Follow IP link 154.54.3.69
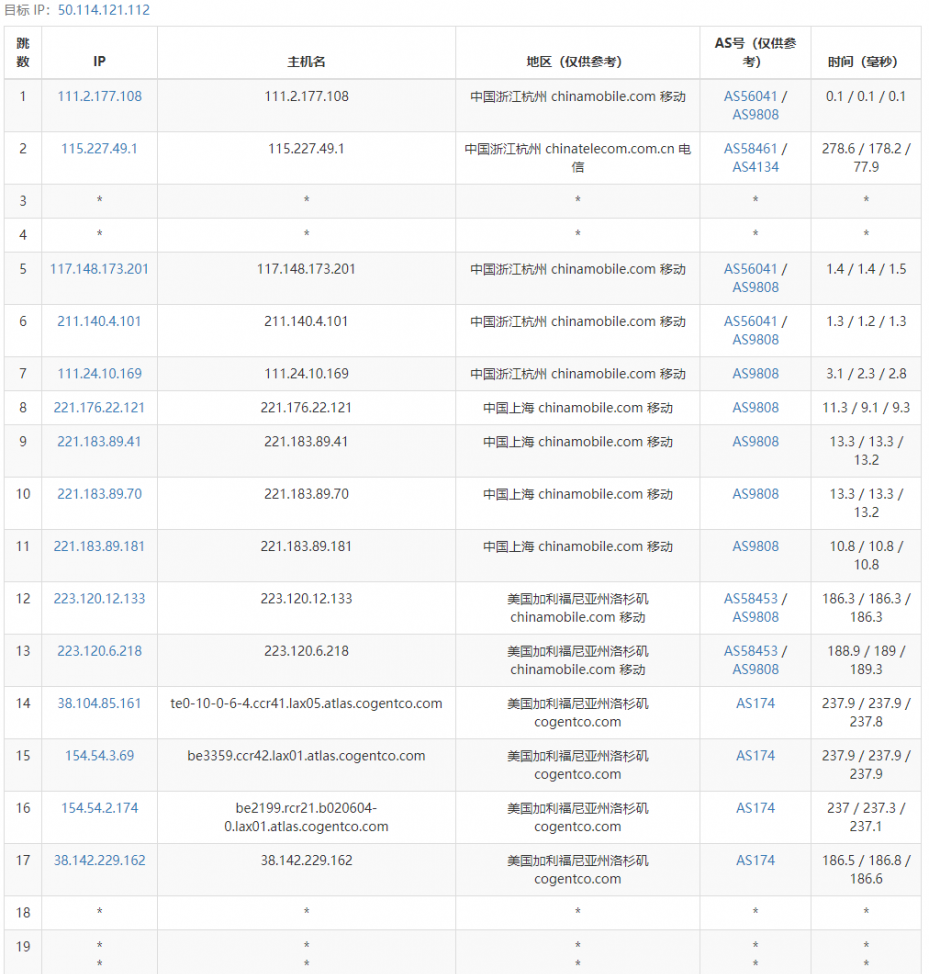 pos(99,755)
